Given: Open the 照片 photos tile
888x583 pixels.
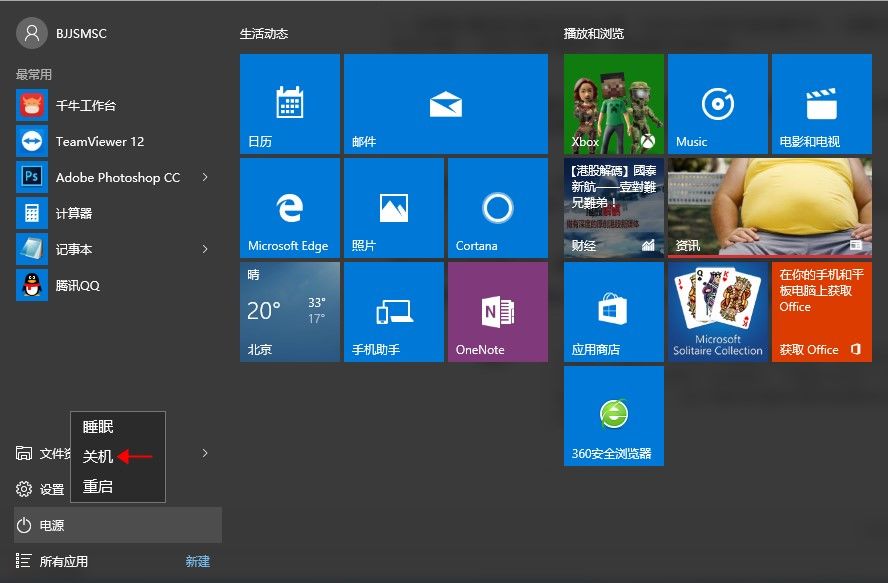Looking at the screenshot, I should click(394, 208).
